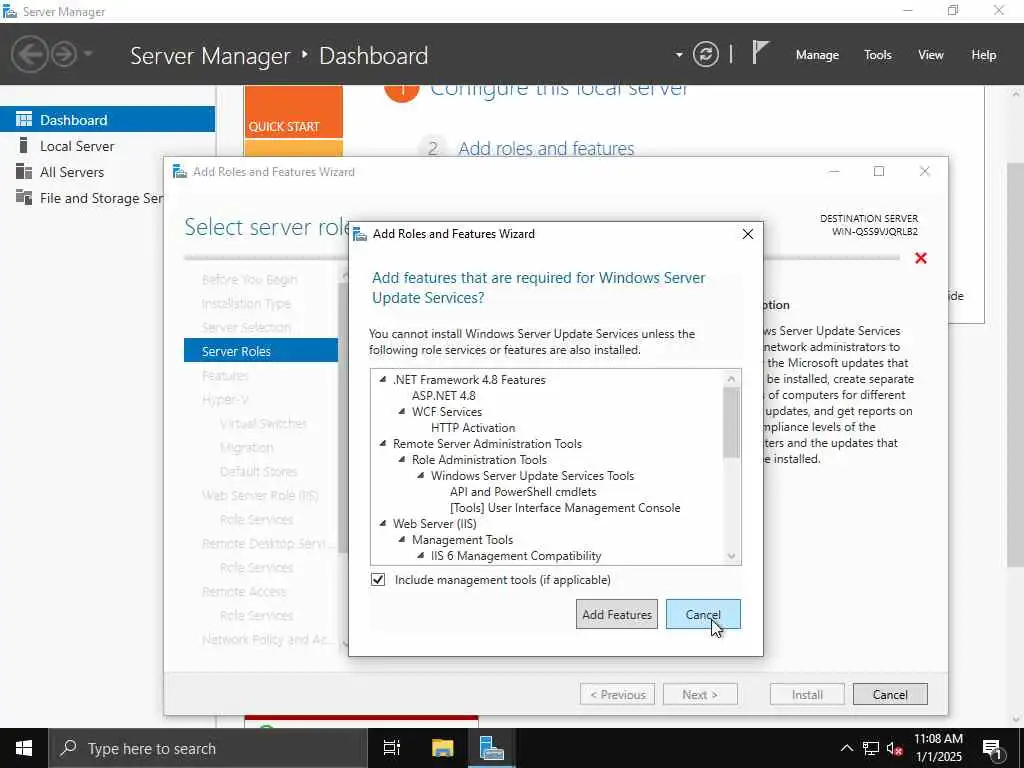The width and height of the screenshot is (1024, 768).
Task: Click the File and Storage Services icon
Action: (x=24, y=198)
